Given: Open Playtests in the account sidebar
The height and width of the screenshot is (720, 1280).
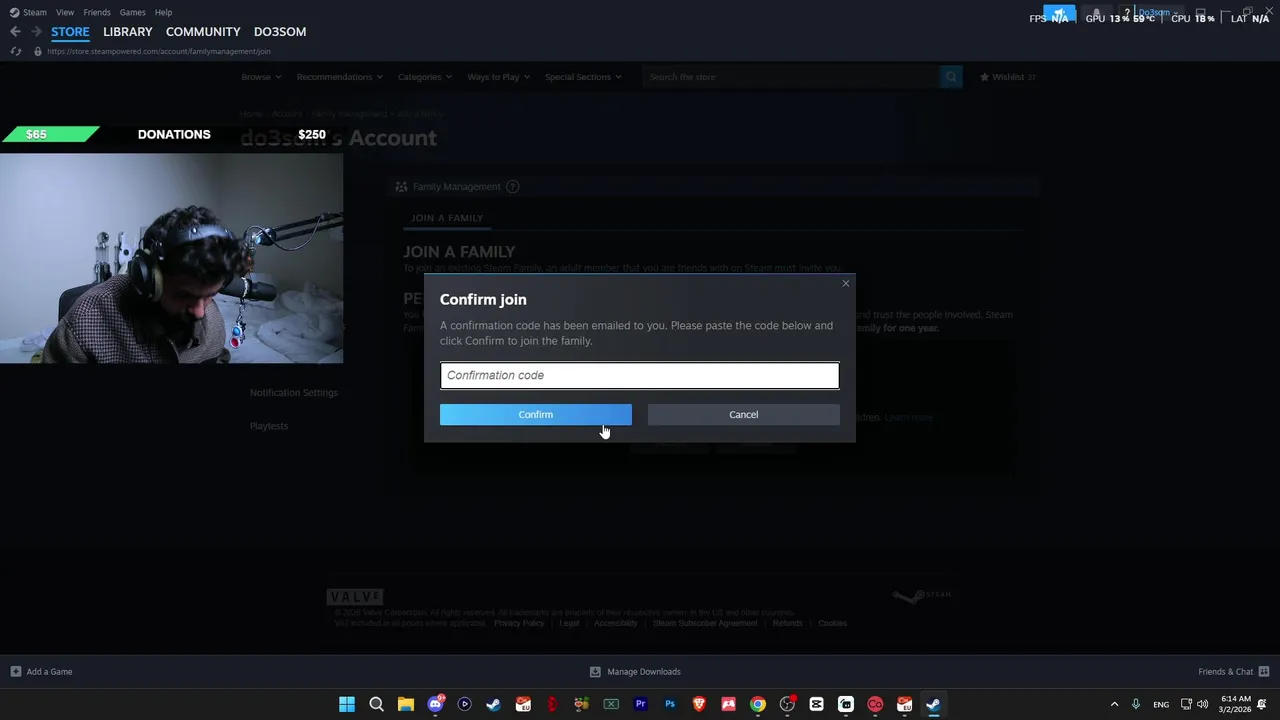Looking at the screenshot, I should [x=269, y=426].
